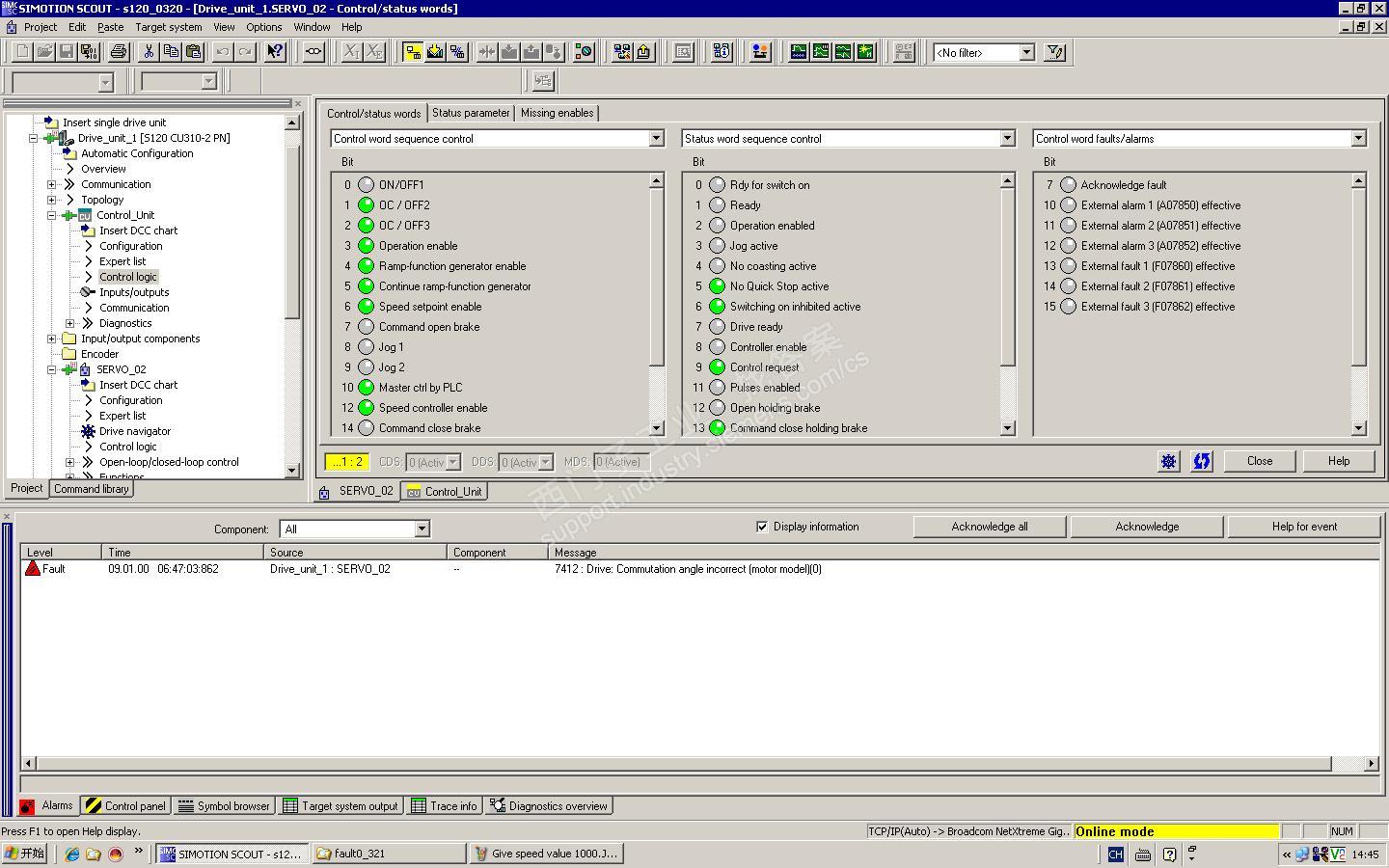The height and width of the screenshot is (868, 1389).
Task: Click the Copy toolbar icon
Action: [172, 52]
